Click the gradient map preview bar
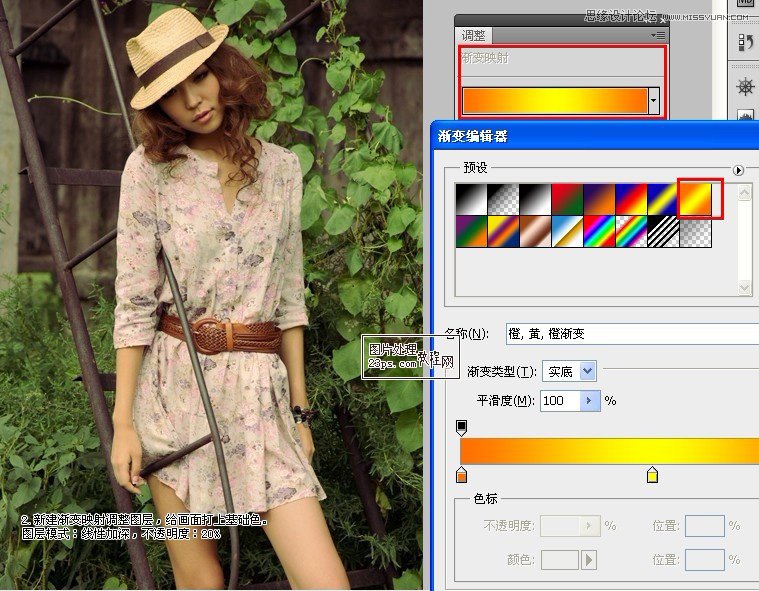The image size is (759, 591). [555, 101]
